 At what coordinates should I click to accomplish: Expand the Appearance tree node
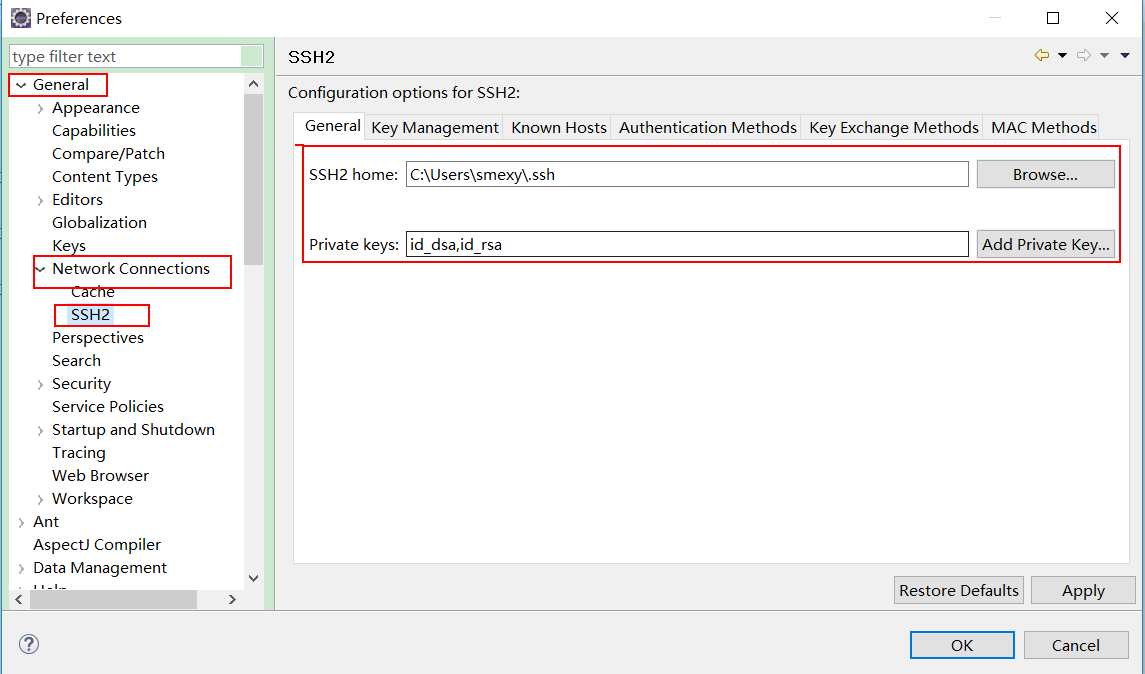(40, 108)
